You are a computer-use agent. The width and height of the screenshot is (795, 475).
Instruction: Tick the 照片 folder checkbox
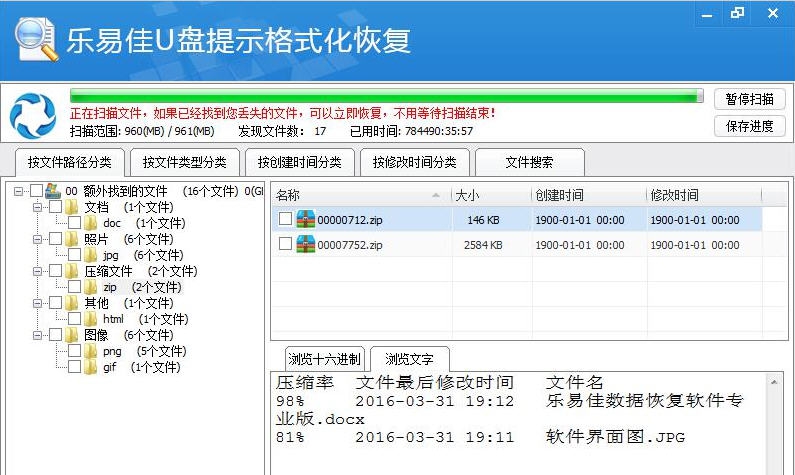[55, 238]
